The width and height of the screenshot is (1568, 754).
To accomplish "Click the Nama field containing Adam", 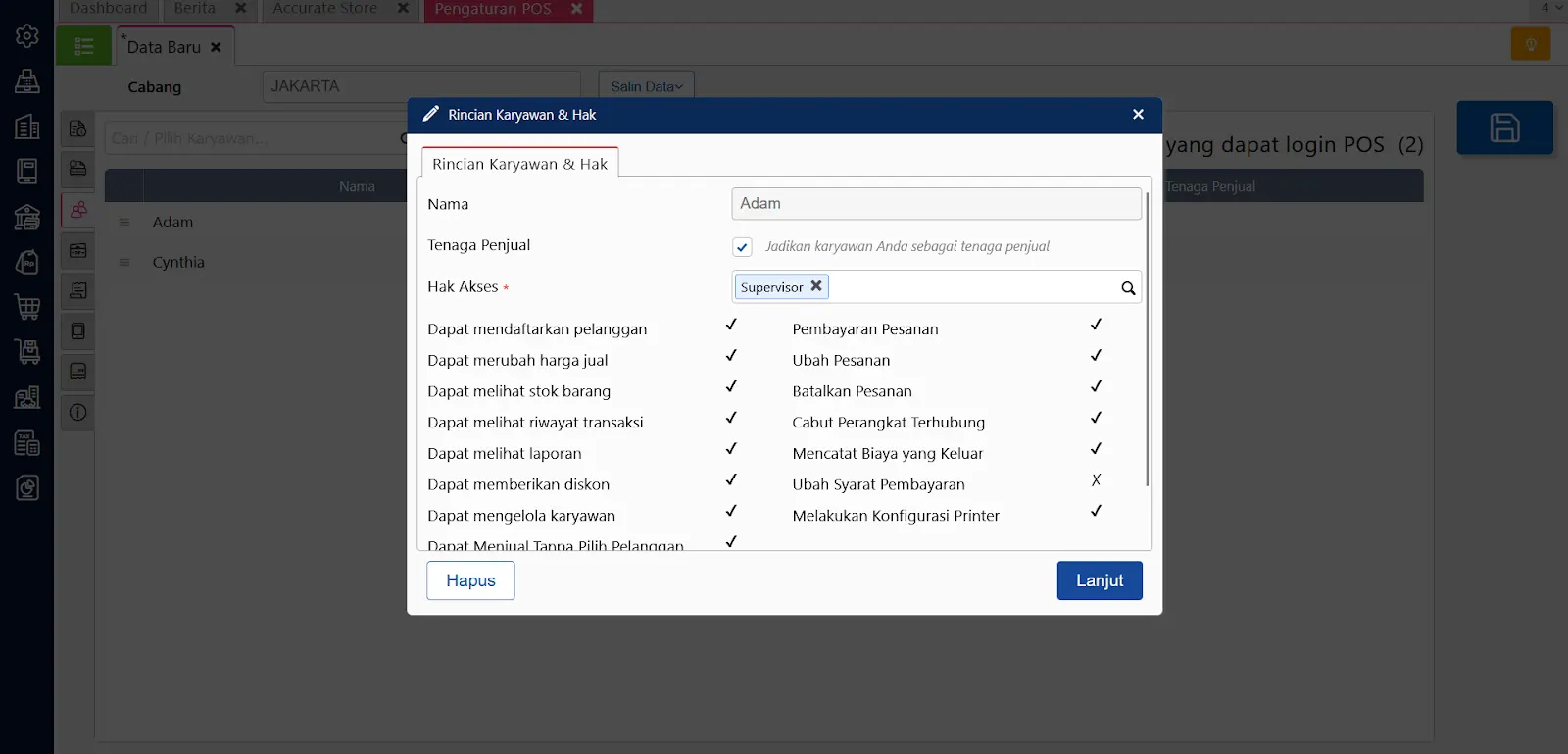I will click(936, 203).
